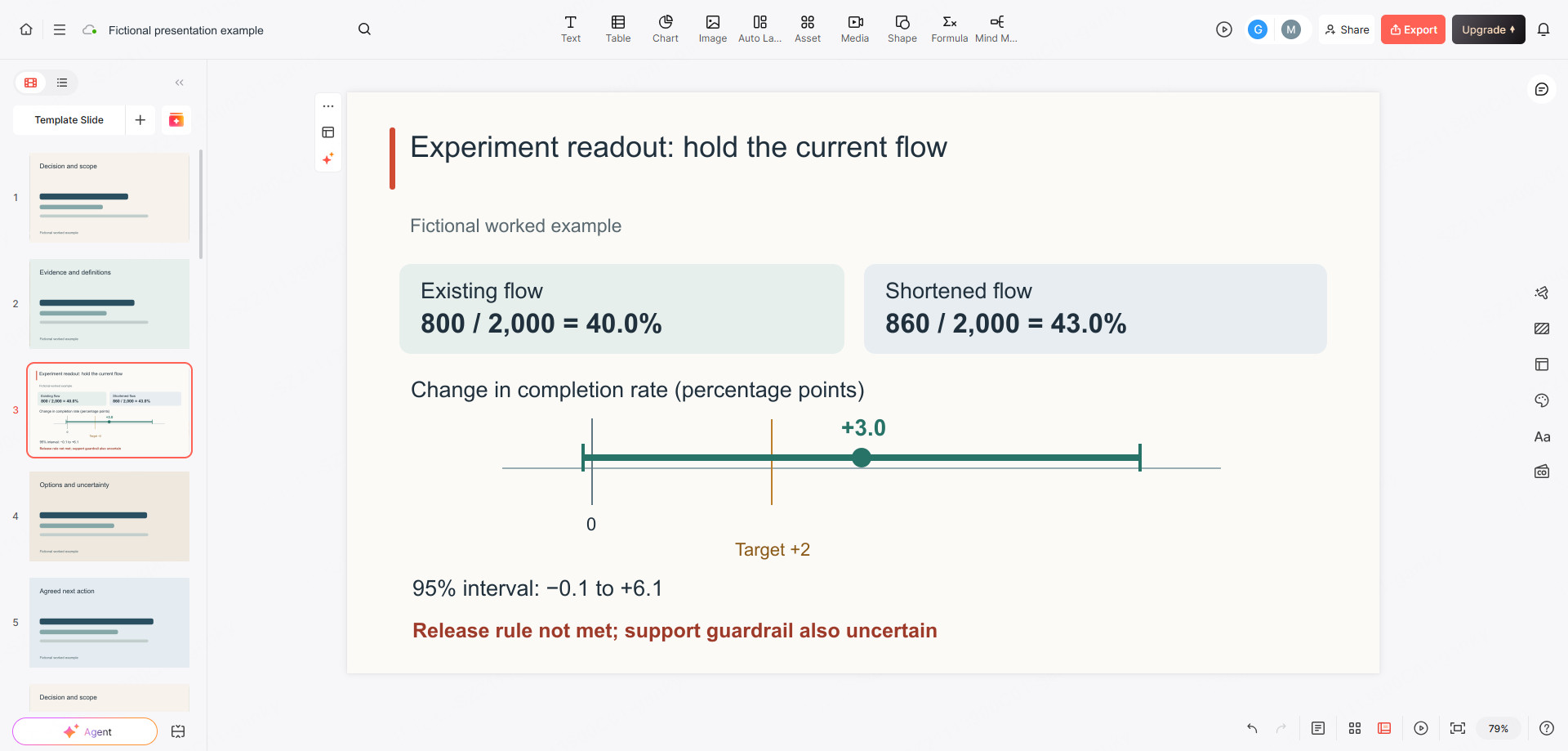Insert a Table from the toolbar
The height and width of the screenshot is (751, 1568).
pos(618,29)
